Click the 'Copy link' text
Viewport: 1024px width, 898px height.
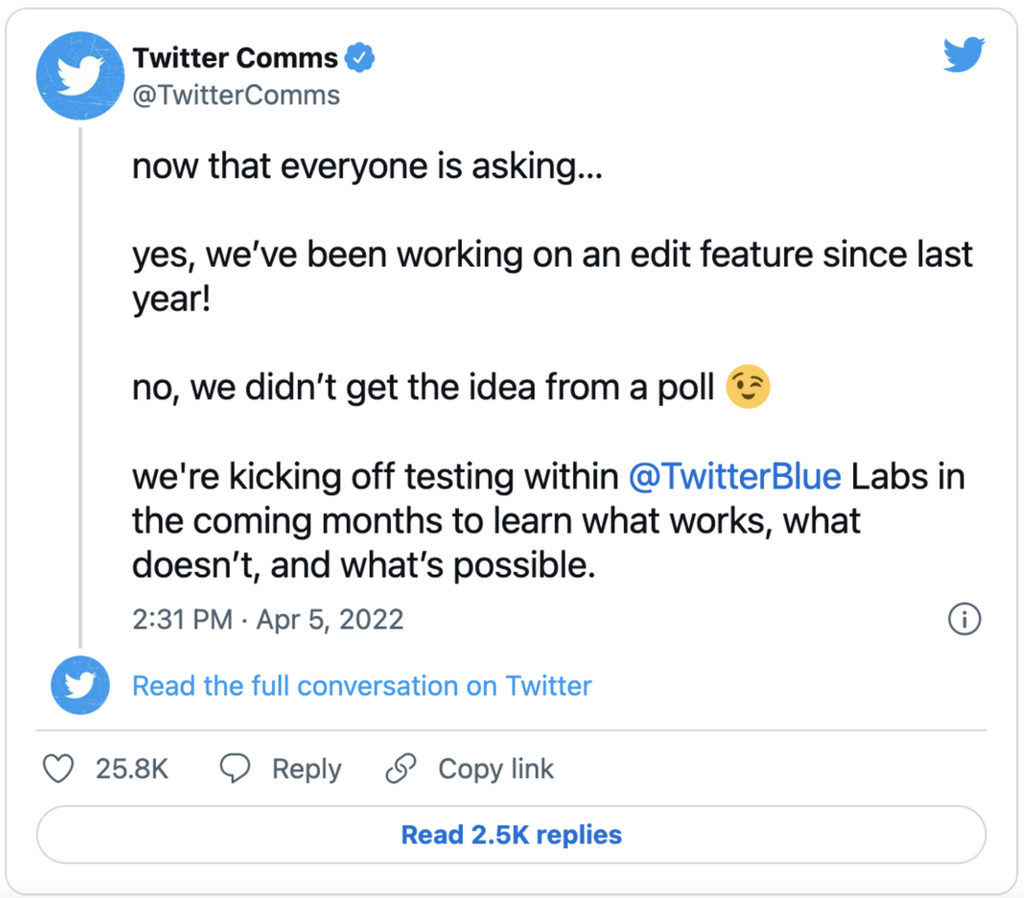point(496,769)
